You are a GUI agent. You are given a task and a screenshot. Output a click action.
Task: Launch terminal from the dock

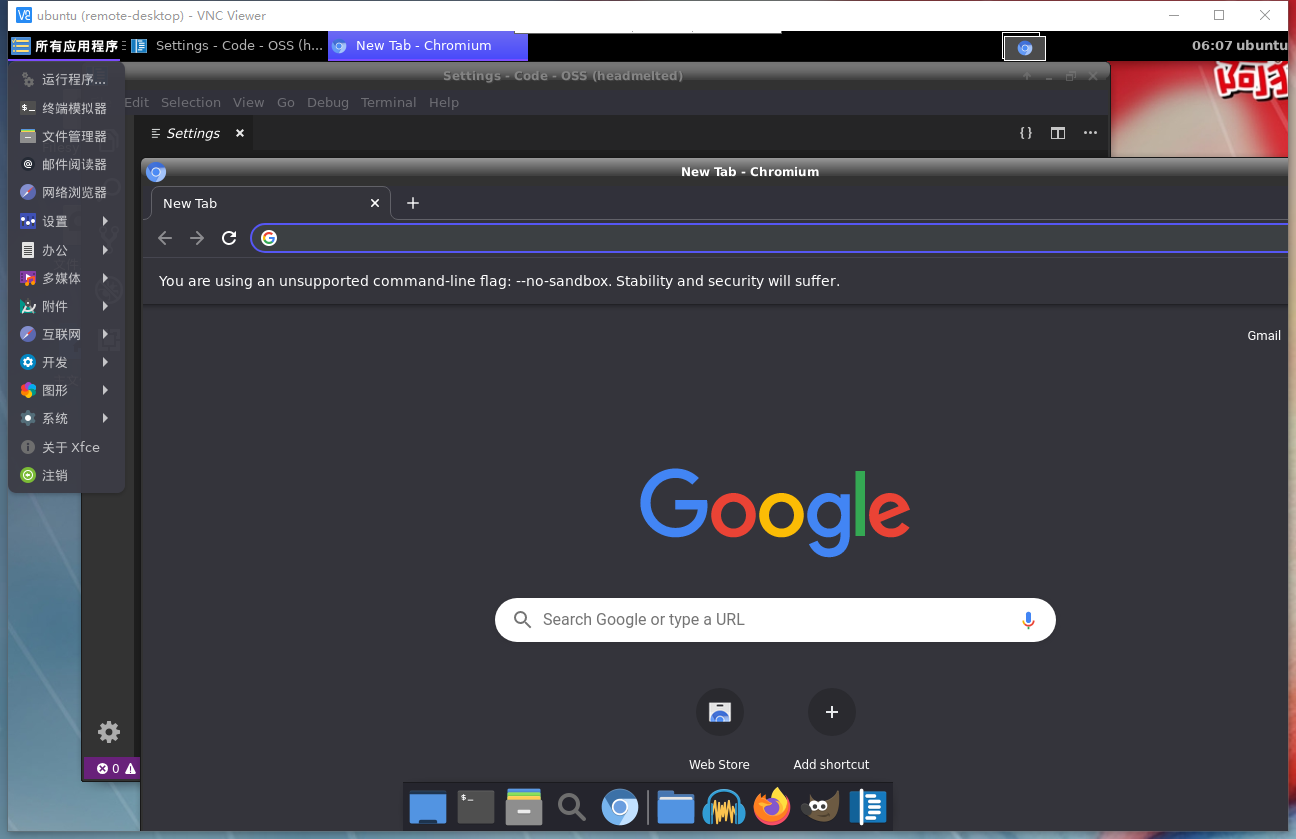tap(476, 807)
